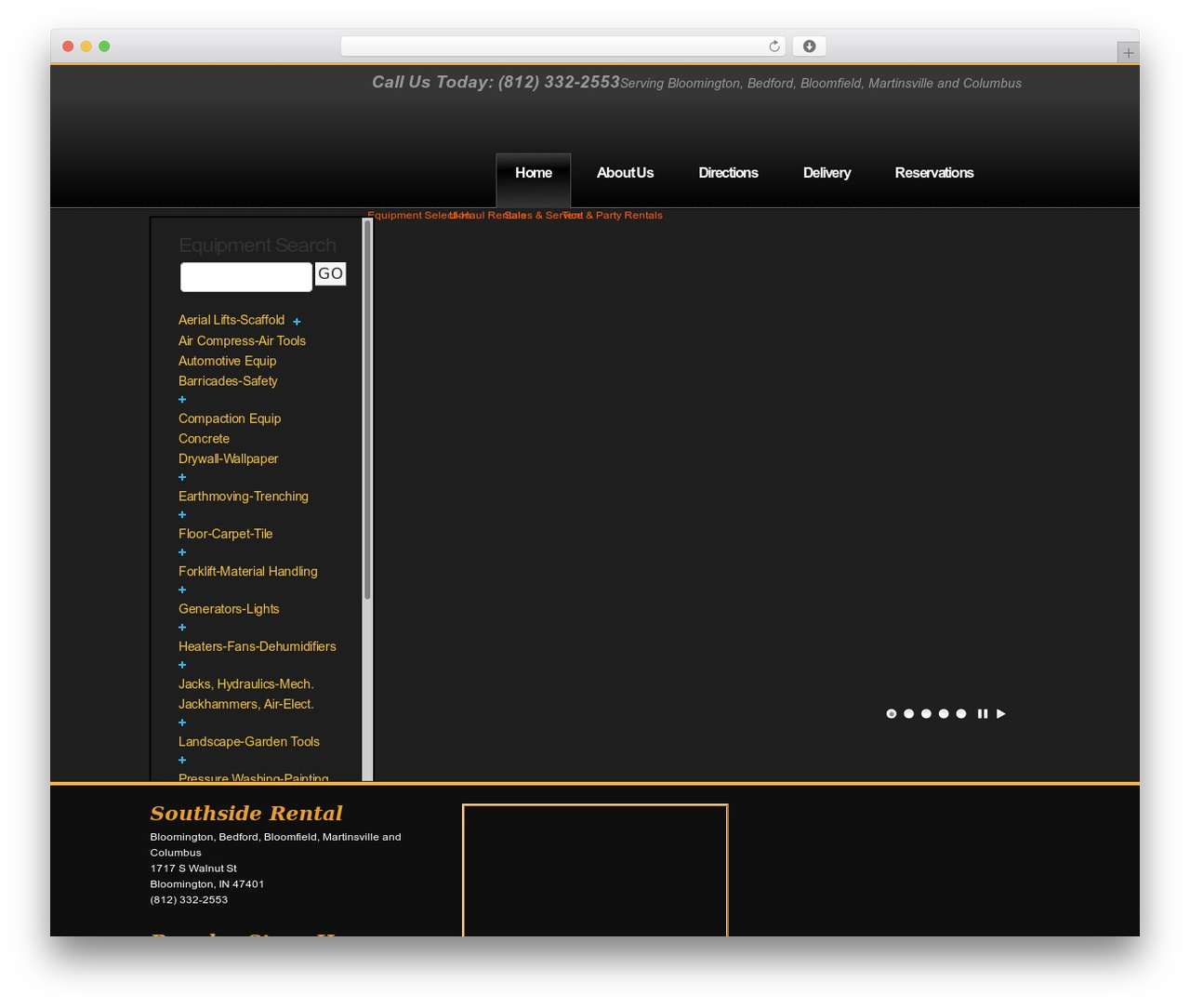Reload the page using the address bar icon
Viewport: 1190px width, 1008px height.
(773, 46)
